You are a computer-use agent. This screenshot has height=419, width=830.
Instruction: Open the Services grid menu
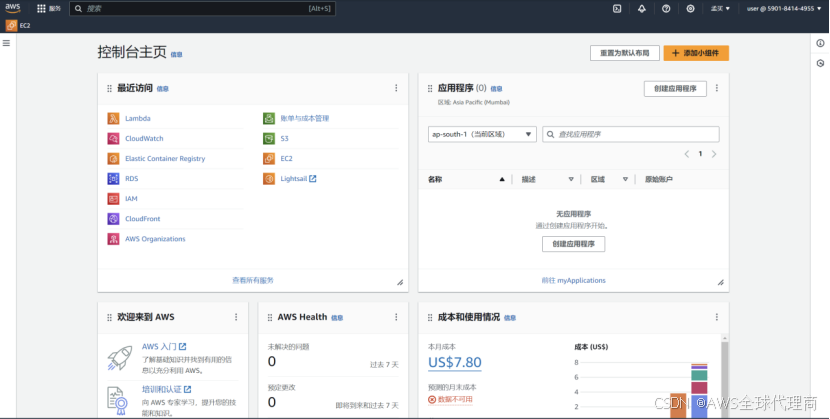[49, 8]
